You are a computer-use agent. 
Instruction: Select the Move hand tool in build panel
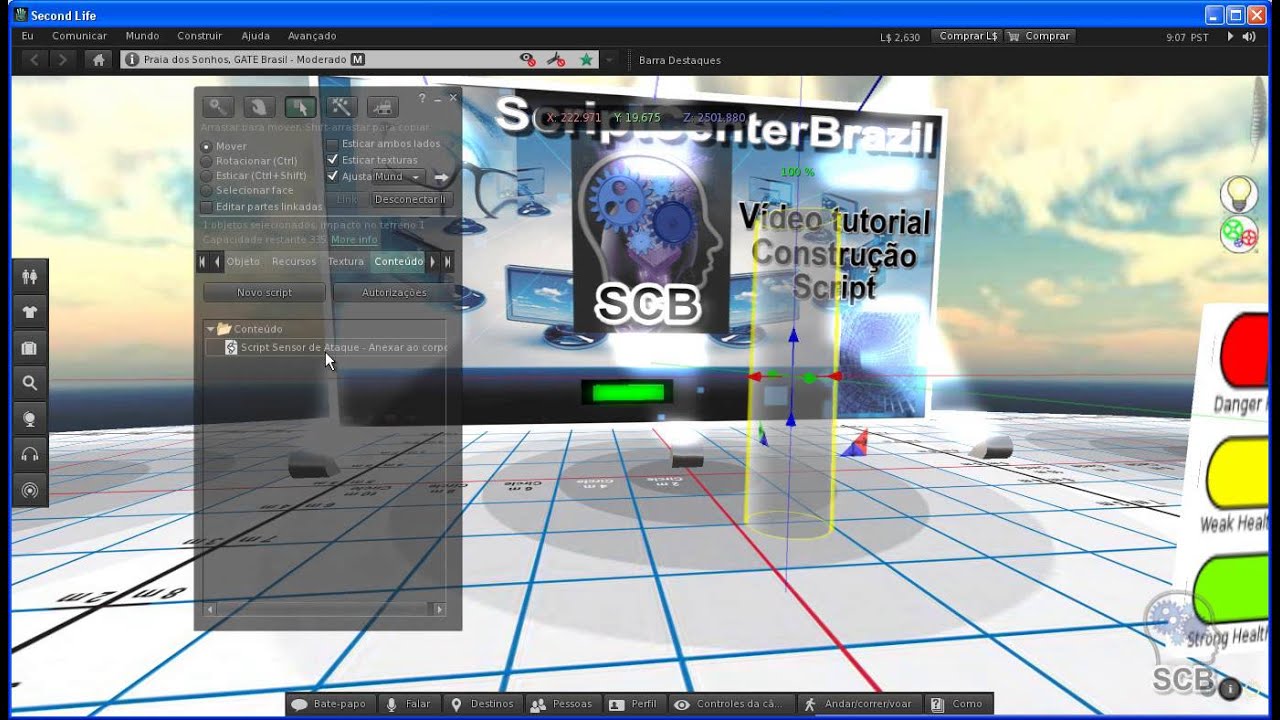coord(259,107)
